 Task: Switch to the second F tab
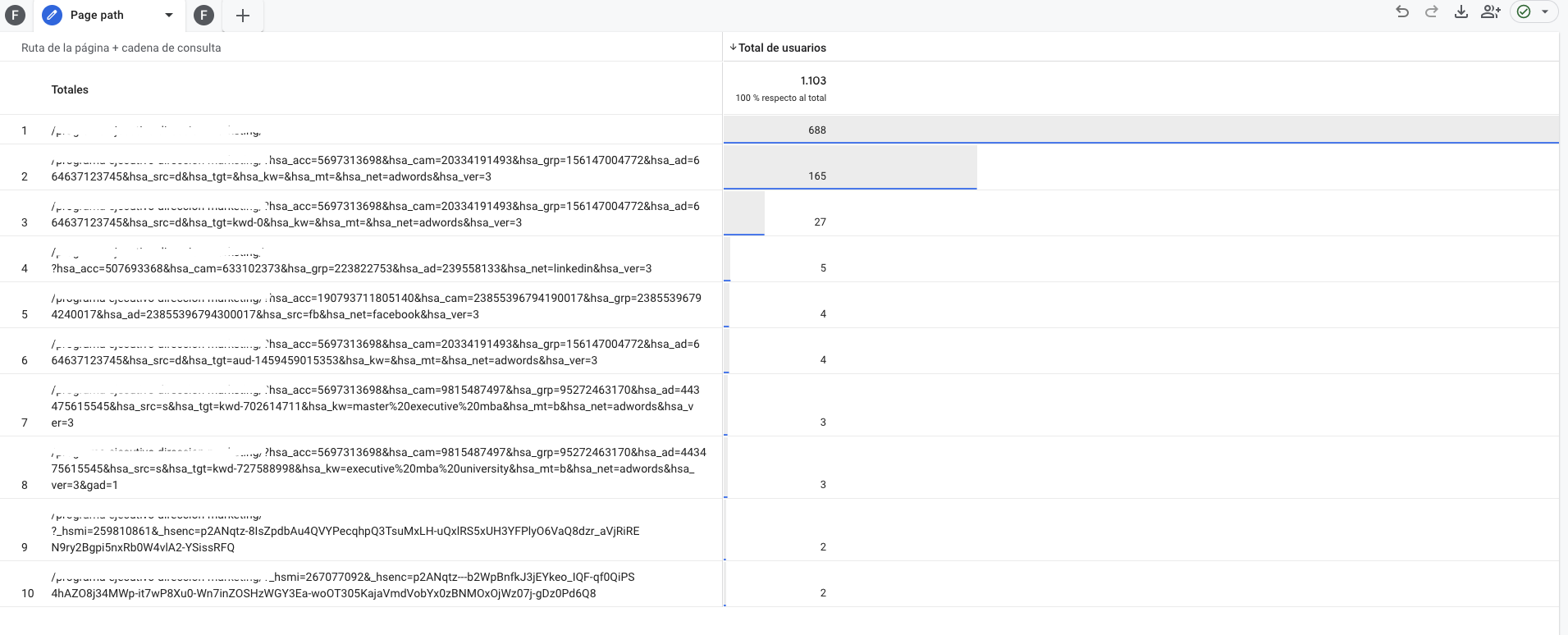coord(204,15)
